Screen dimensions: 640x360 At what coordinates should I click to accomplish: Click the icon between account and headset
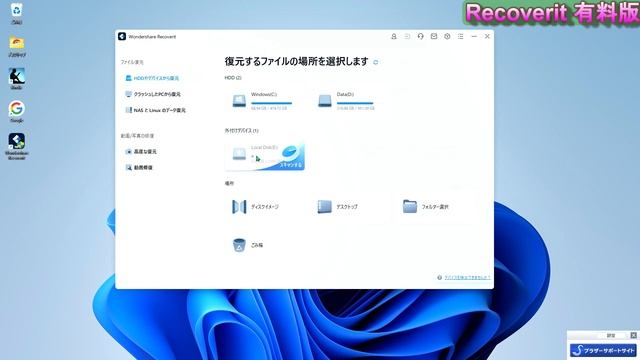click(x=407, y=36)
